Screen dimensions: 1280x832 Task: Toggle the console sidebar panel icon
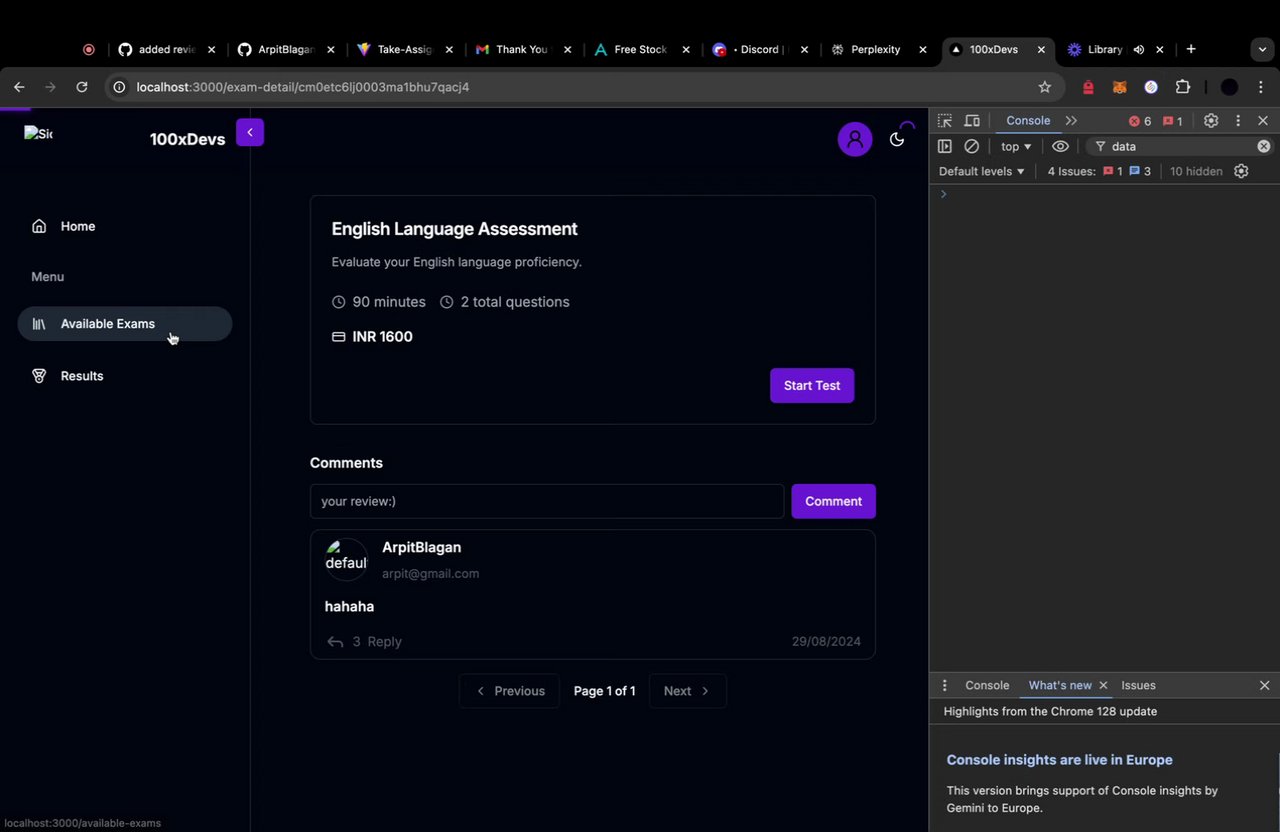944,146
